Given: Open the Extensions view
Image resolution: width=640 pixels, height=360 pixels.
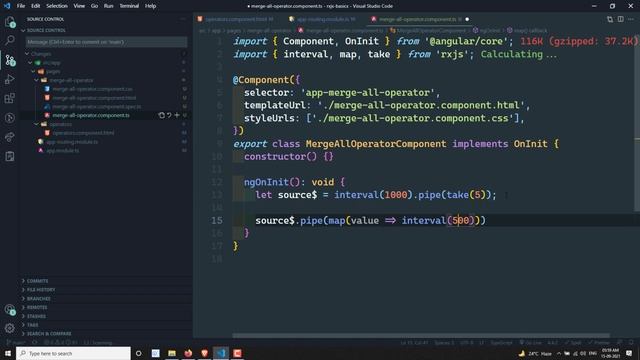Looking at the screenshot, I should coord(10,98).
